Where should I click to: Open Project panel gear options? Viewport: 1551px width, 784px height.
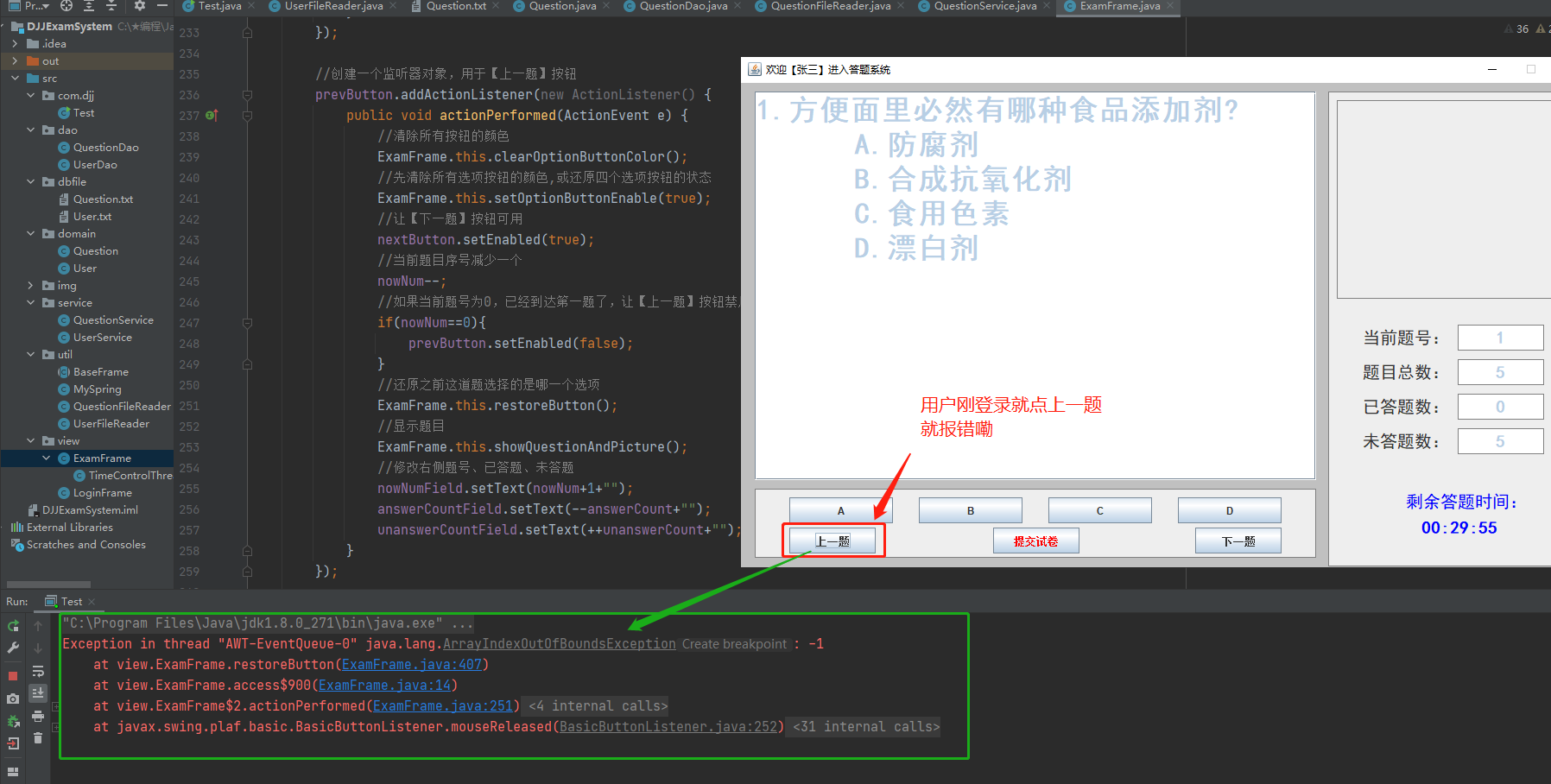(139, 6)
